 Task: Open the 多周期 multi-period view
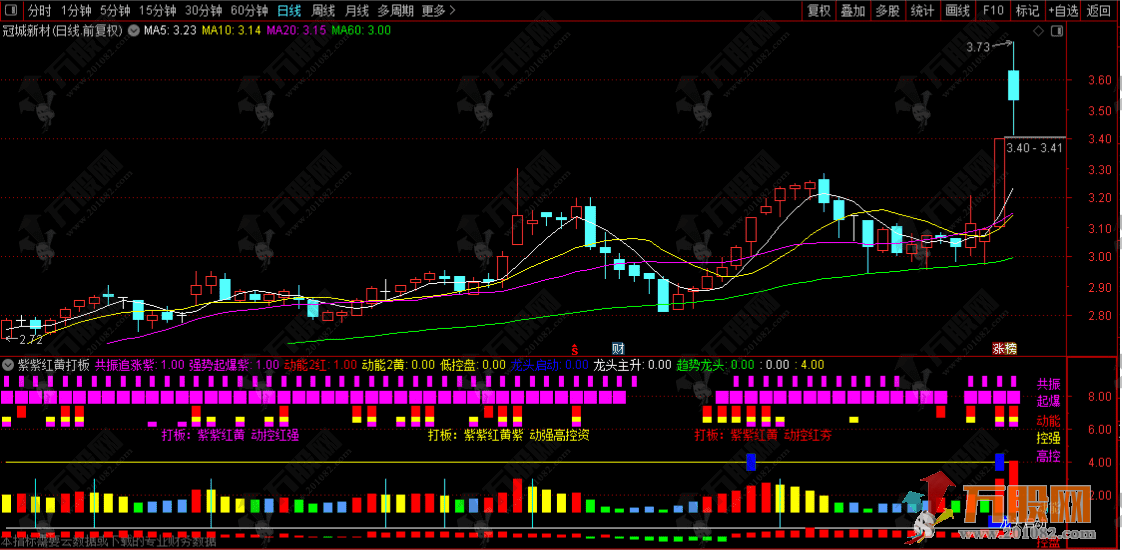click(394, 10)
